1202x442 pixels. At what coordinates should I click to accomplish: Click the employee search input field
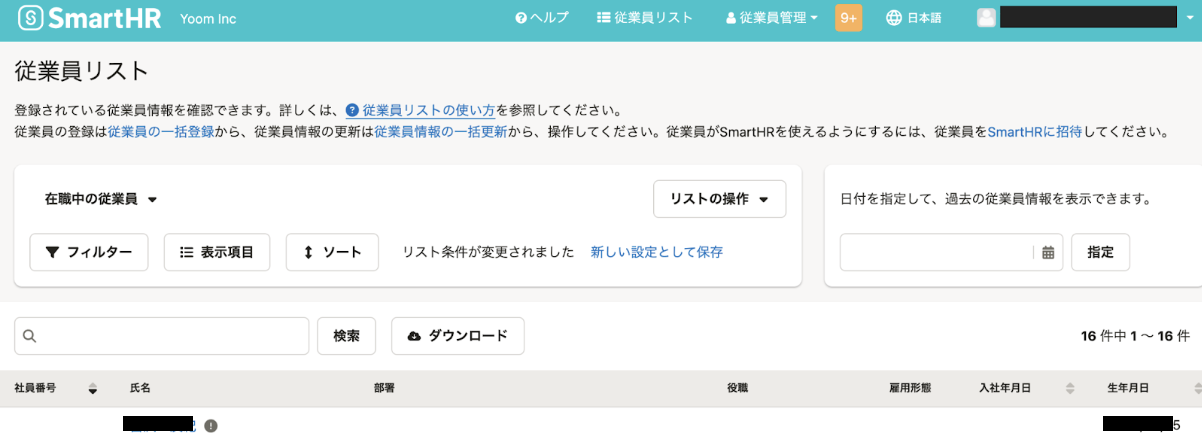[170, 336]
